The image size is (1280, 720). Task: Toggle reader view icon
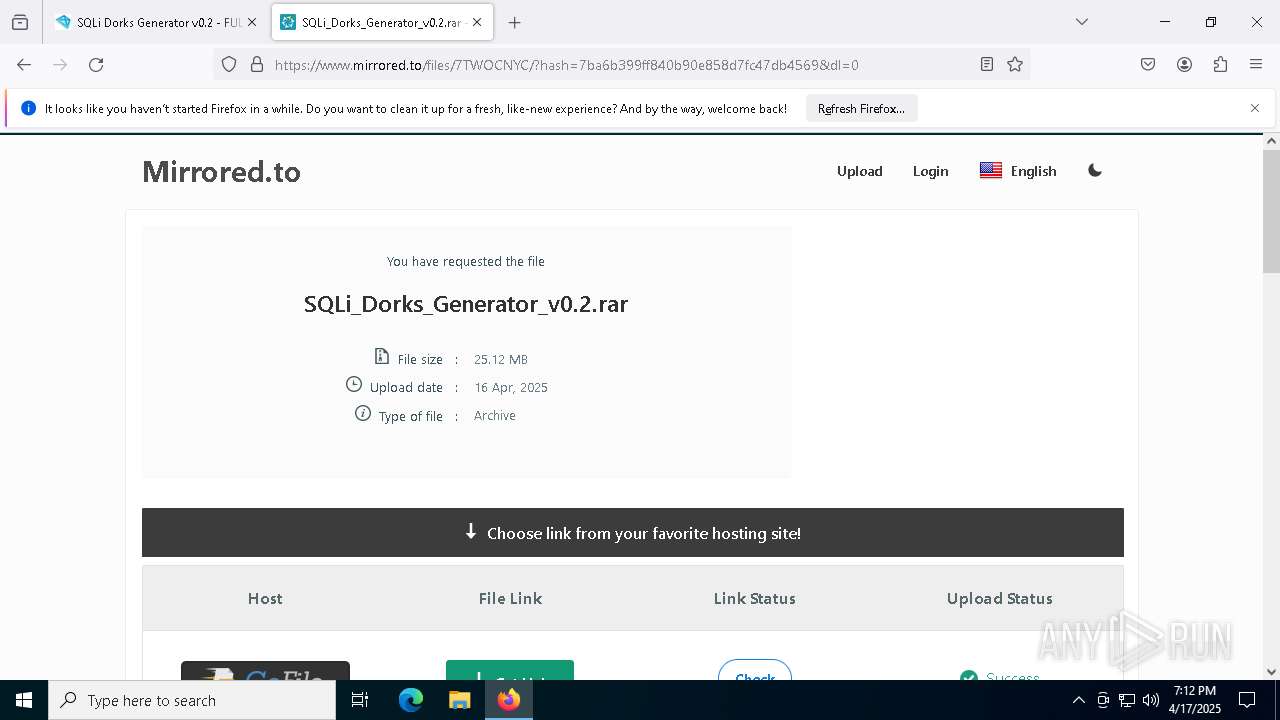tap(987, 65)
